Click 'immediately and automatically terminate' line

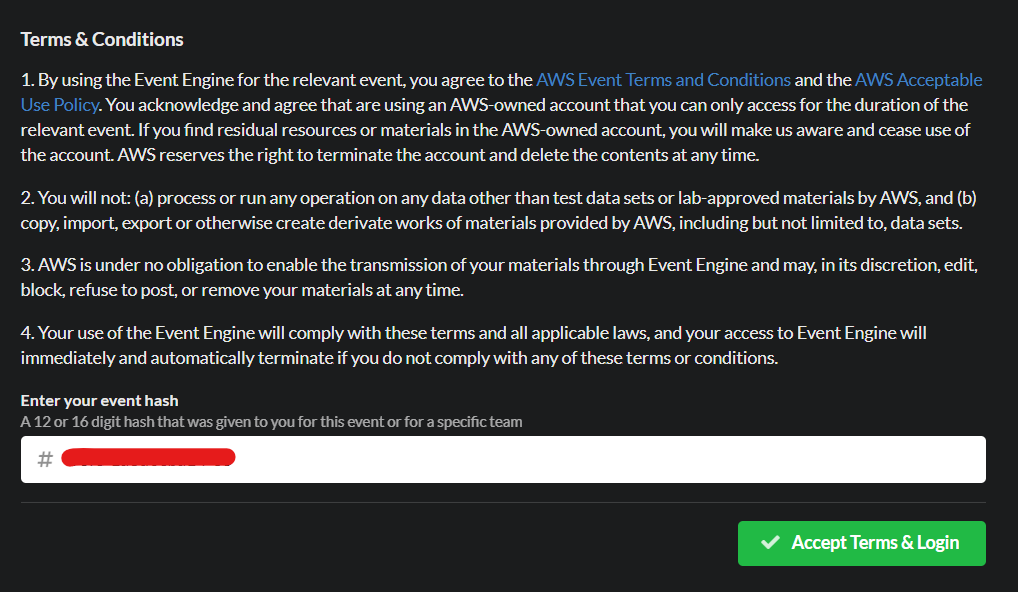[x=399, y=358]
